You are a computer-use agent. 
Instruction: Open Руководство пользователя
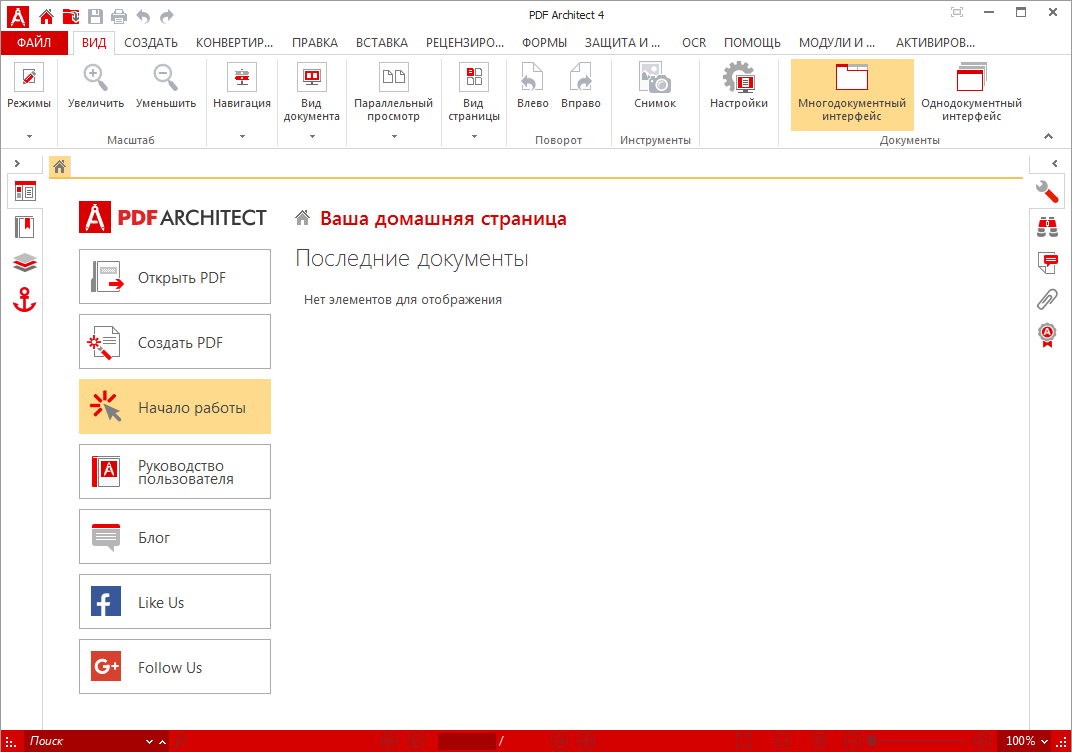[174, 471]
